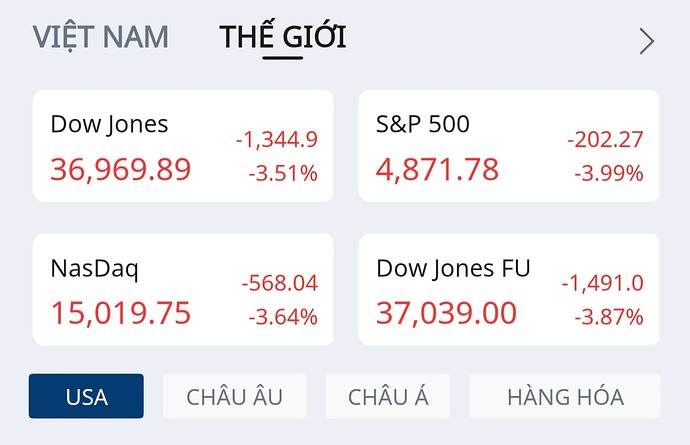Click the Dow Jones index name
This screenshot has height=445, width=690.
(109, 124)
